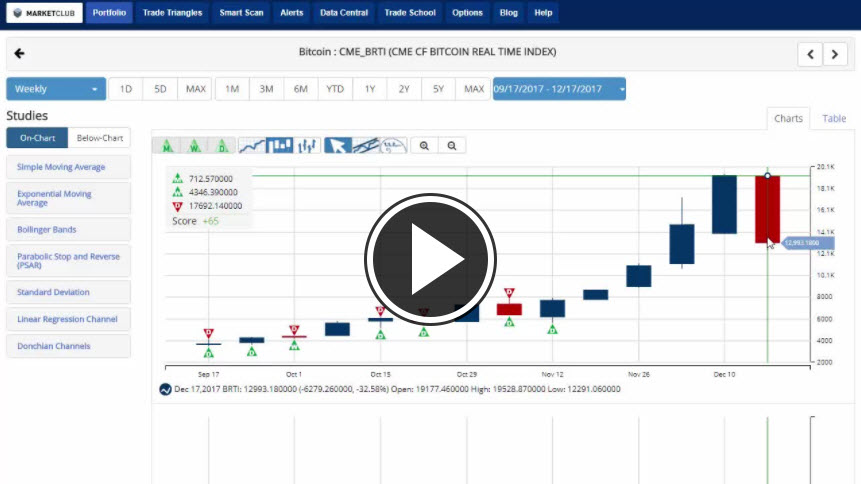Set historical range to MAX after 5Y
Viewport: 861px width, 484px height.
click(x=473, y=89)
